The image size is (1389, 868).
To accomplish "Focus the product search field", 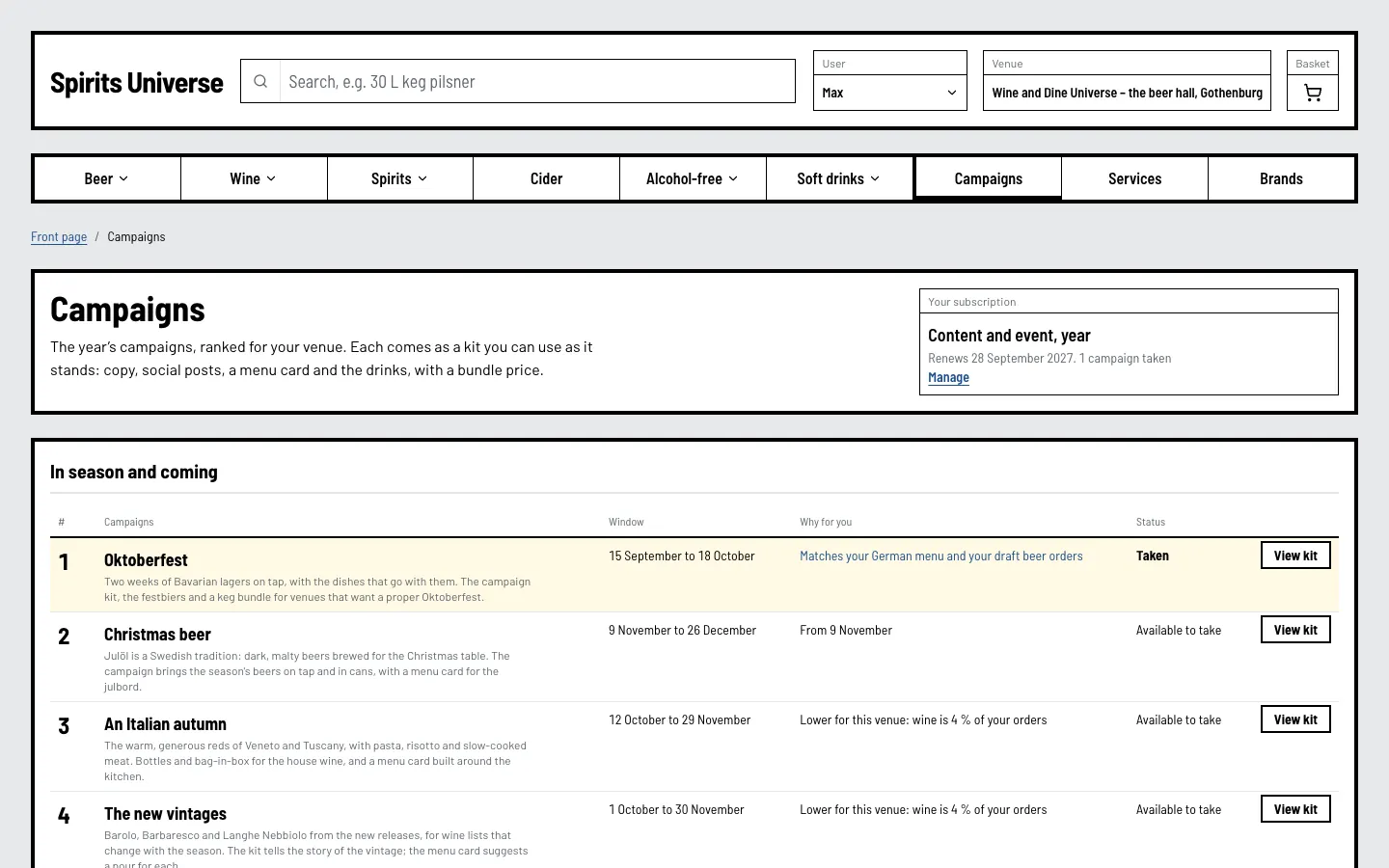I will (537, 82).
